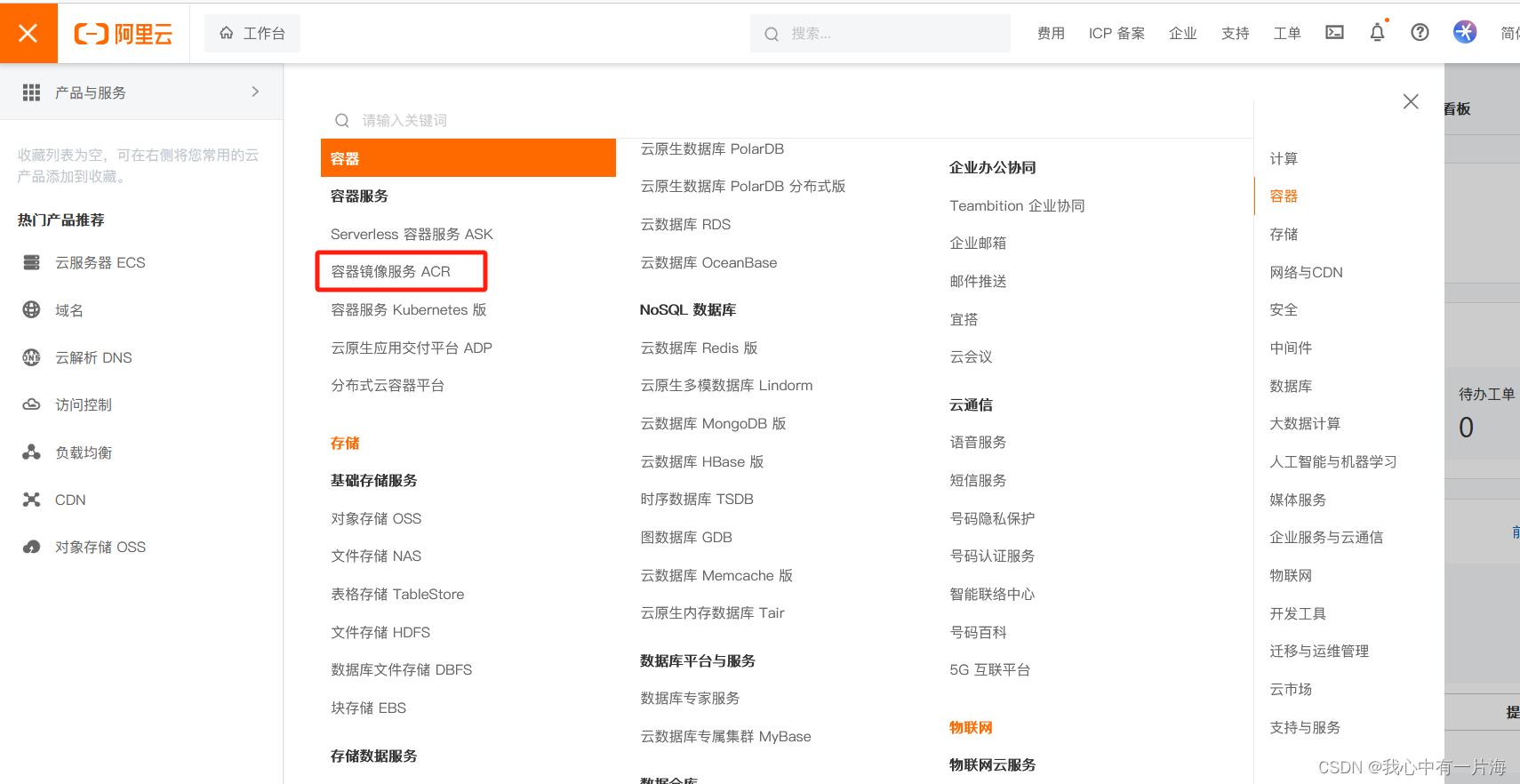
Task: Open the notifications bell
Action: tap(1377, 33)
